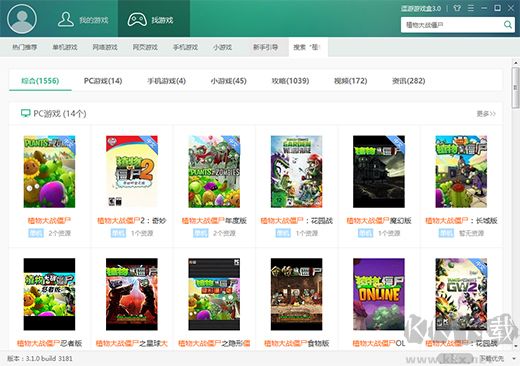Click the search field containing 植物大战僵尸

click(x=452, y=25)
